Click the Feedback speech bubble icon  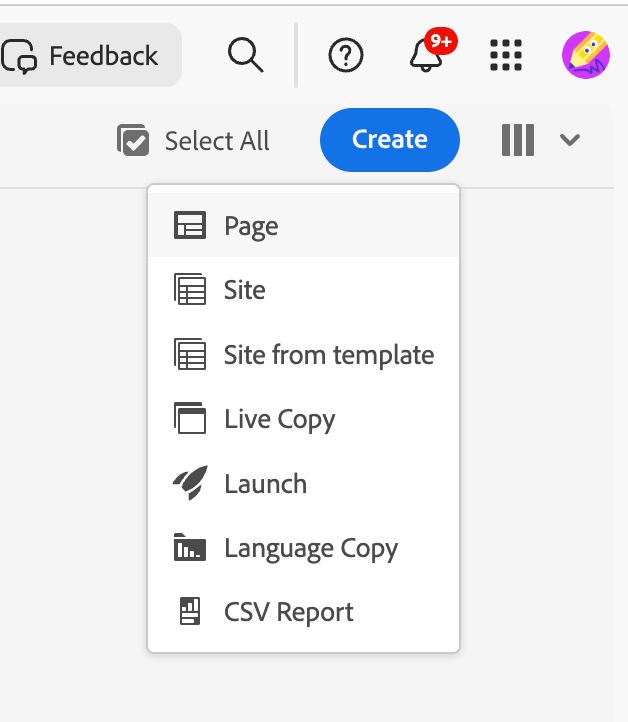pyautogui.click(x=19, y=56)
